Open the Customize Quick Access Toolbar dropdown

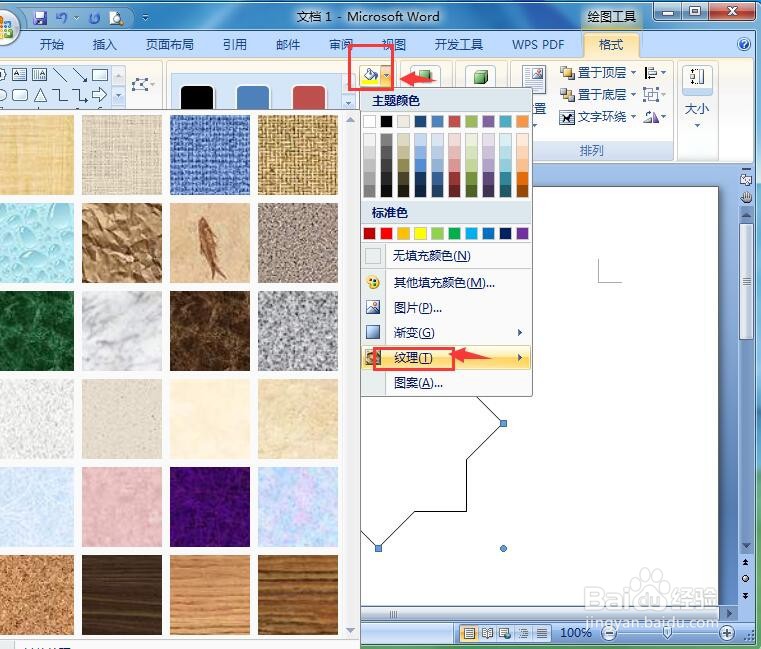click(145, 18)
